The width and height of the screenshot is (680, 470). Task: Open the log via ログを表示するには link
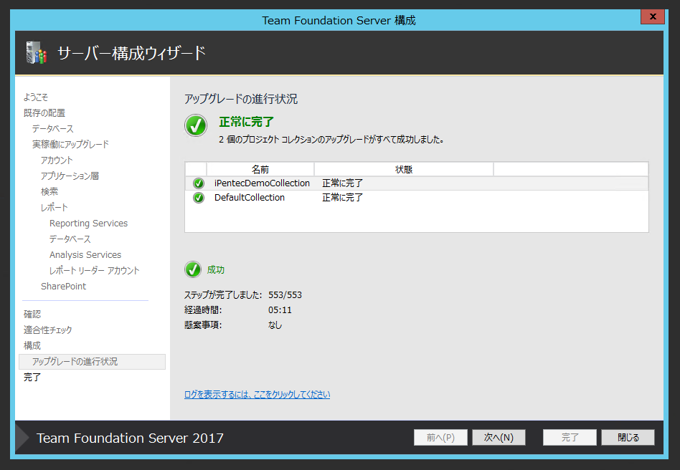(x=257, y=394)
